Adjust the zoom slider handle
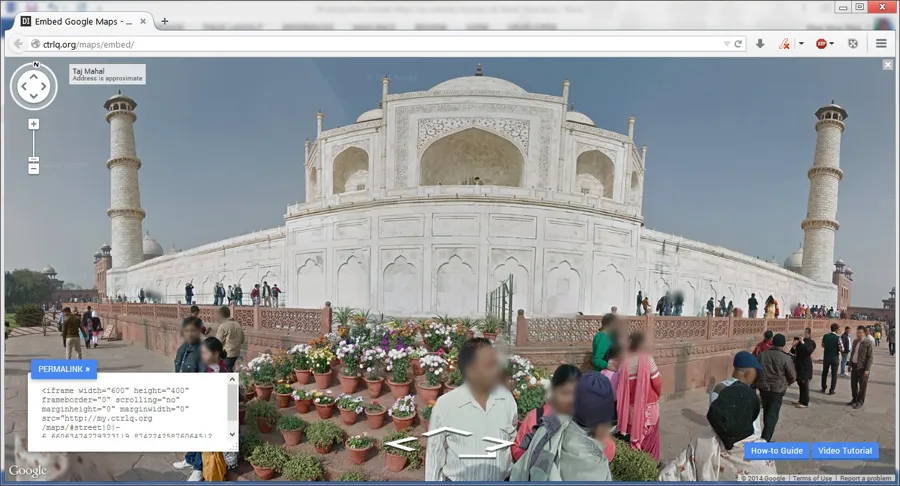This screenshot has height=486, width=900. coord(34,160)
